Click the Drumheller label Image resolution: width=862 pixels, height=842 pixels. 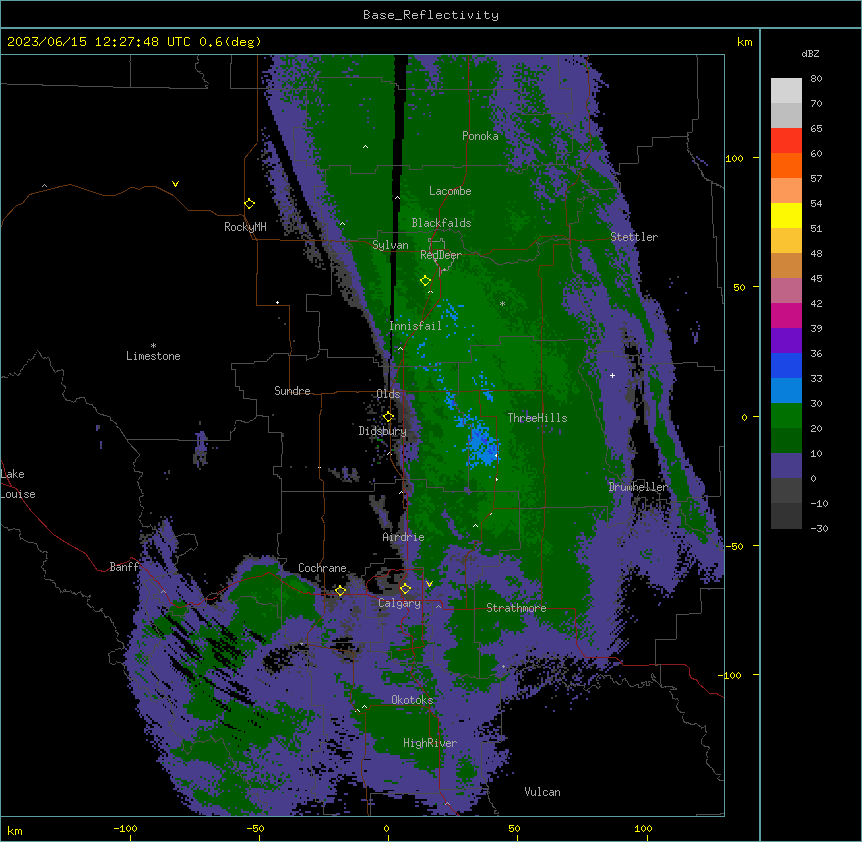click(638, 487)
